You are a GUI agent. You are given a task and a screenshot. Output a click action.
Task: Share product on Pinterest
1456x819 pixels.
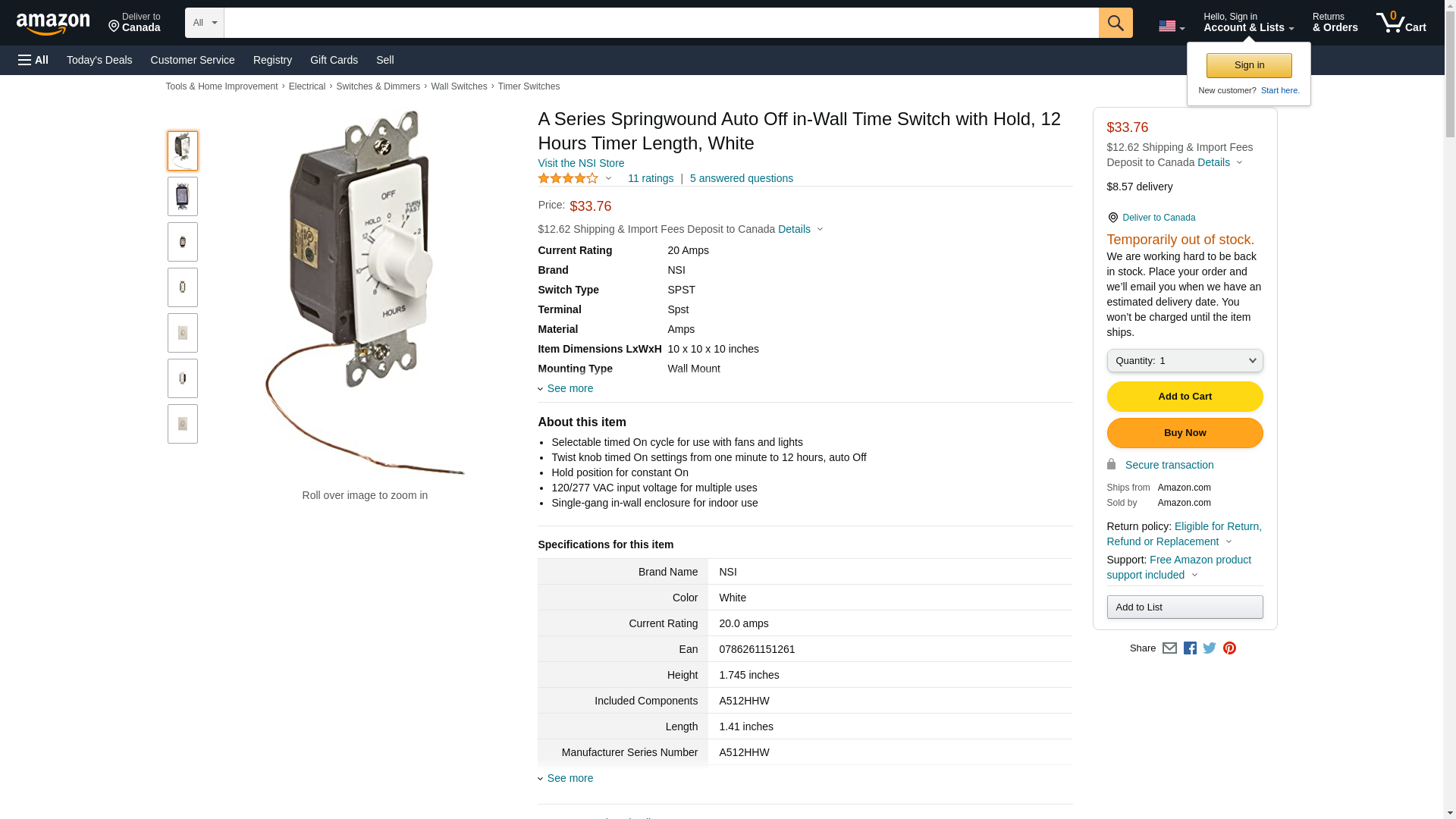click(x=1229, y=648)
